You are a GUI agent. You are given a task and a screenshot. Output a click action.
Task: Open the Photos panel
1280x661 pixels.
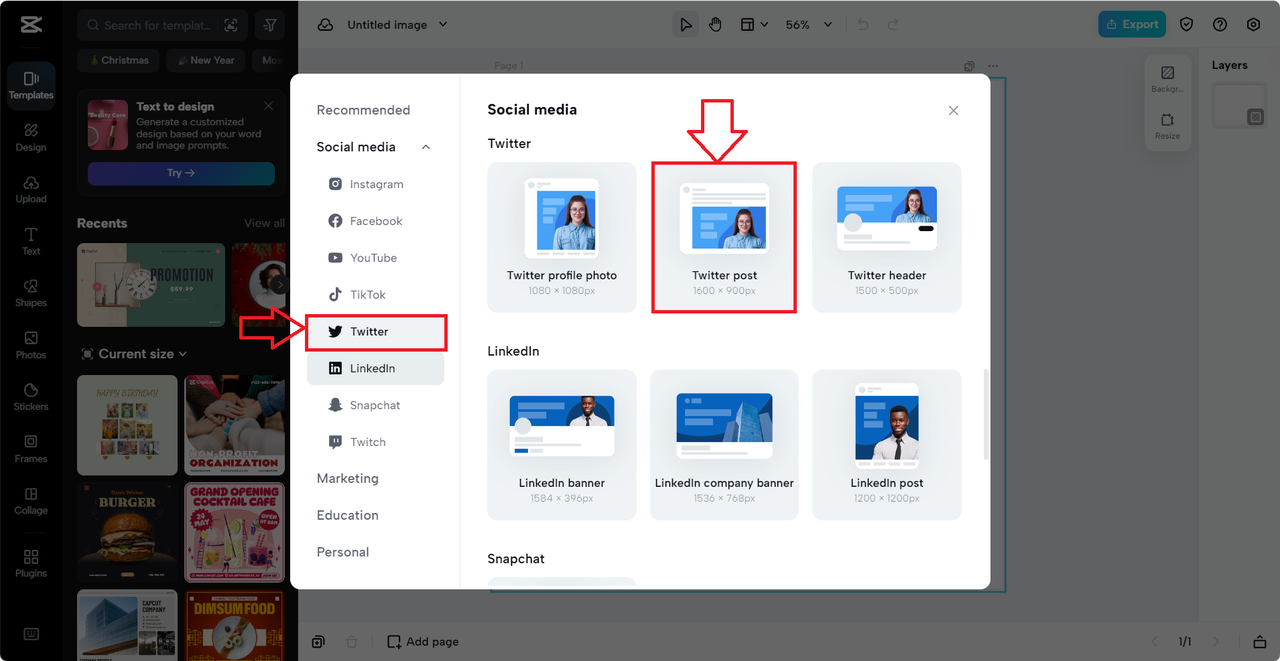coord(31,345)
